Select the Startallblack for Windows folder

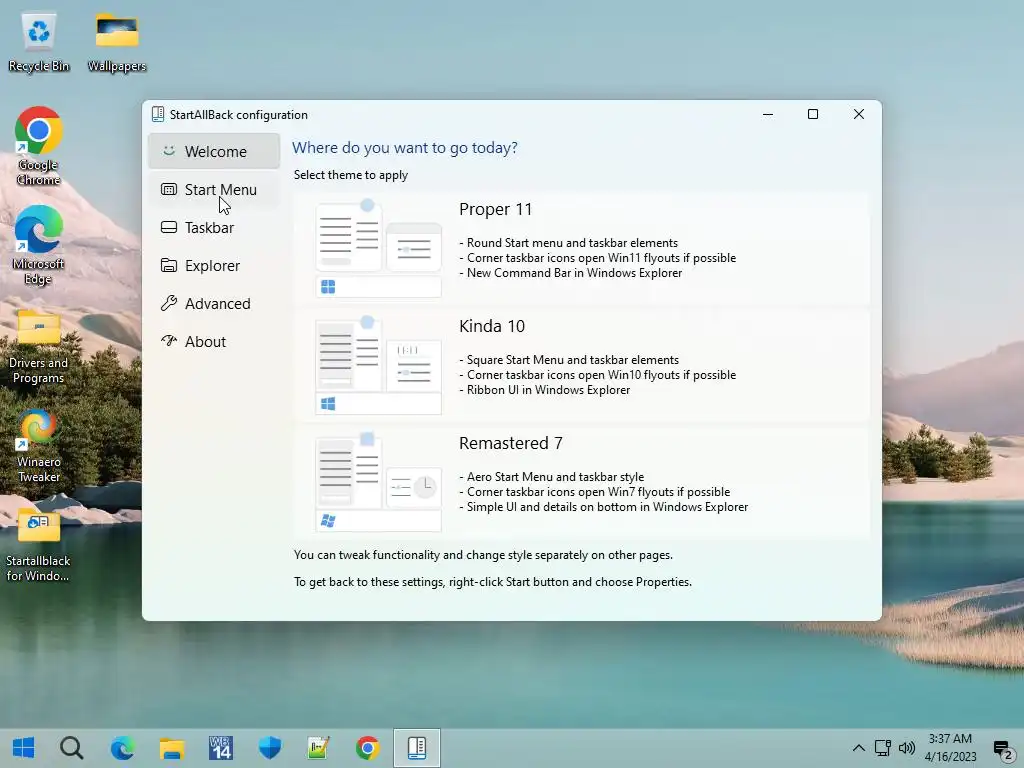pyautogui.click(x=39, y=545)
